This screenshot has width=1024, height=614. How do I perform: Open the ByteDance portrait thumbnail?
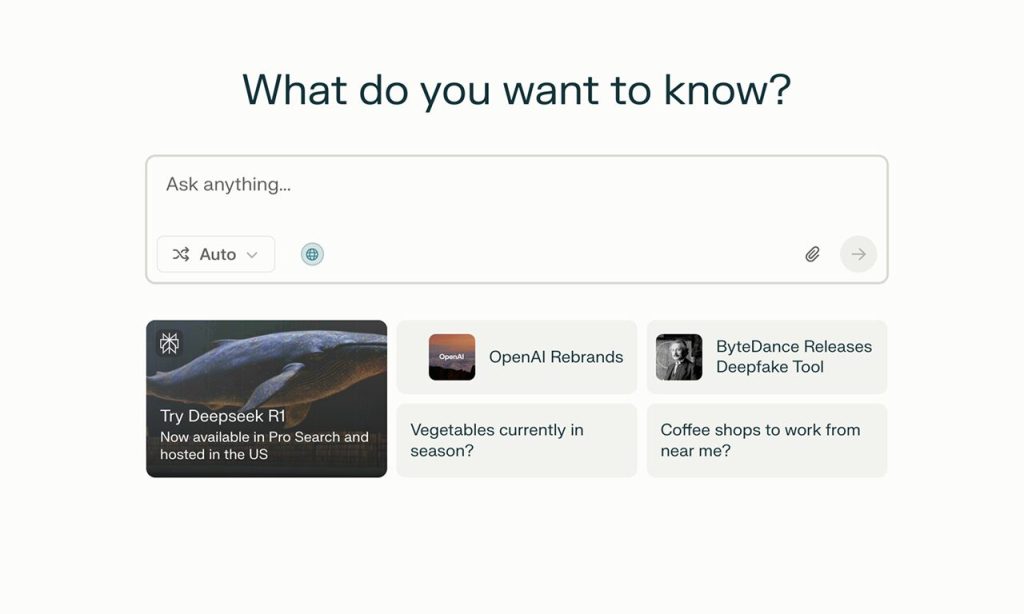679,357
